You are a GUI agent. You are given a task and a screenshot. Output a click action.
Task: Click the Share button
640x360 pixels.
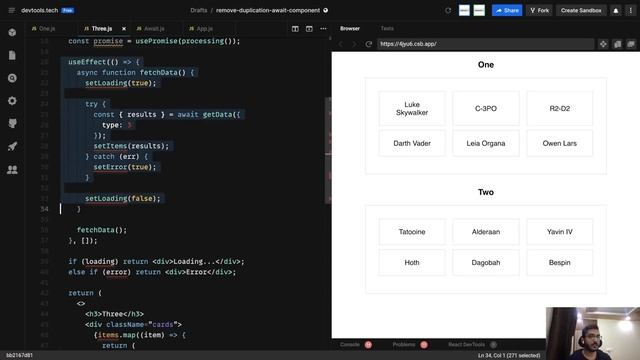point(507,11)
